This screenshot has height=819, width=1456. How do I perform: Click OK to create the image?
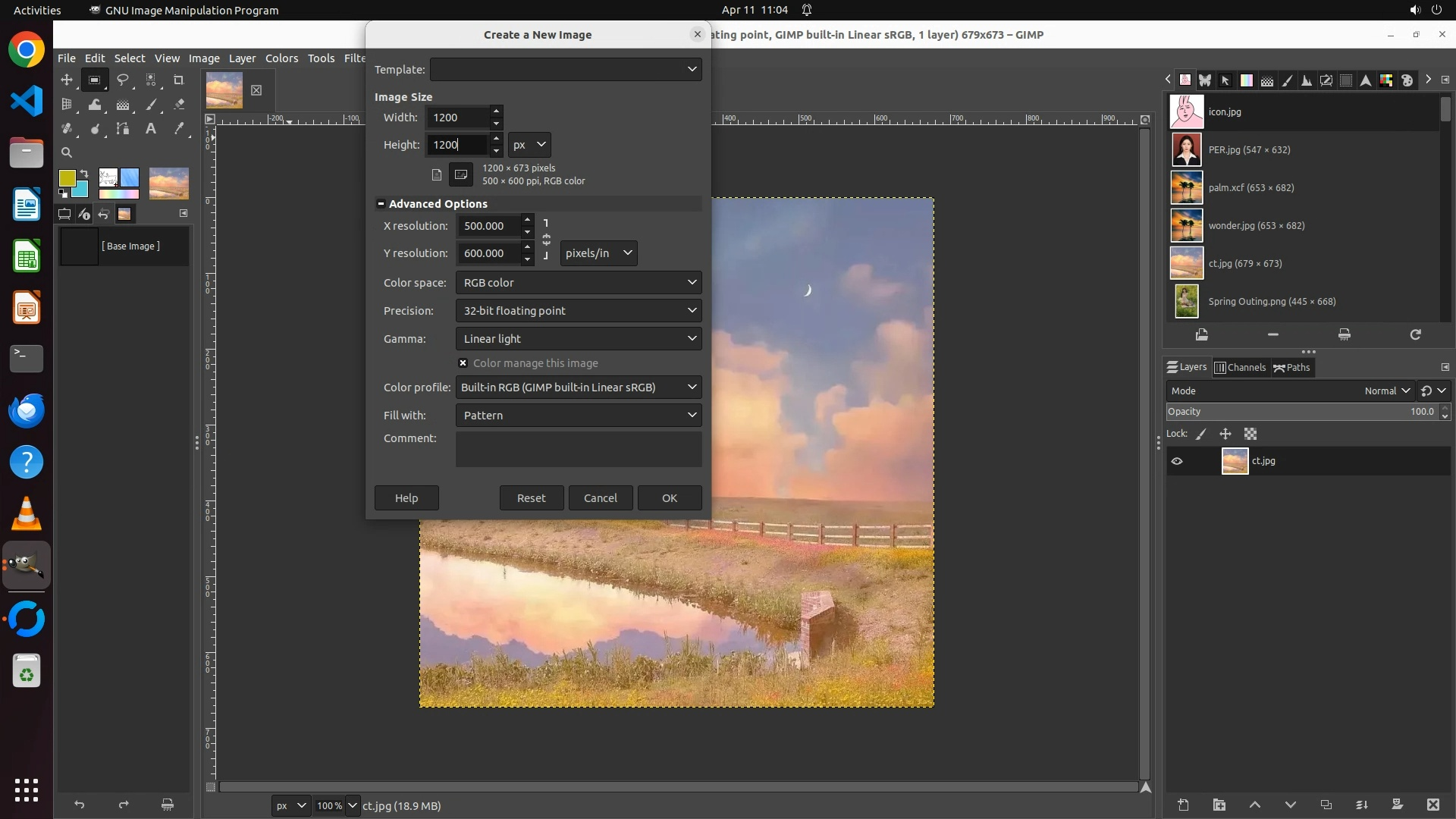[669, 498]
